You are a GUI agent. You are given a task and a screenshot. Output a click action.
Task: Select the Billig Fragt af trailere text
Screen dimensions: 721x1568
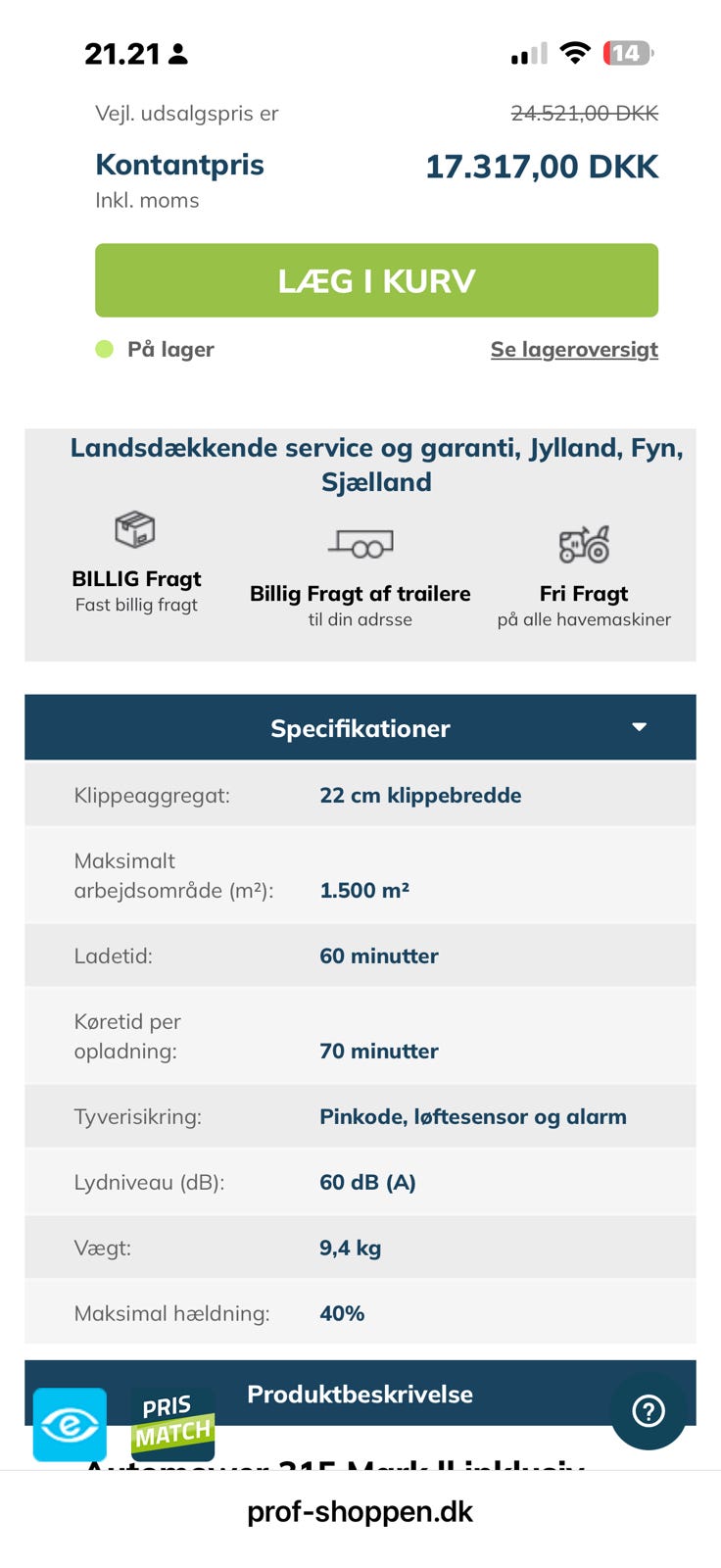(360, 594)
